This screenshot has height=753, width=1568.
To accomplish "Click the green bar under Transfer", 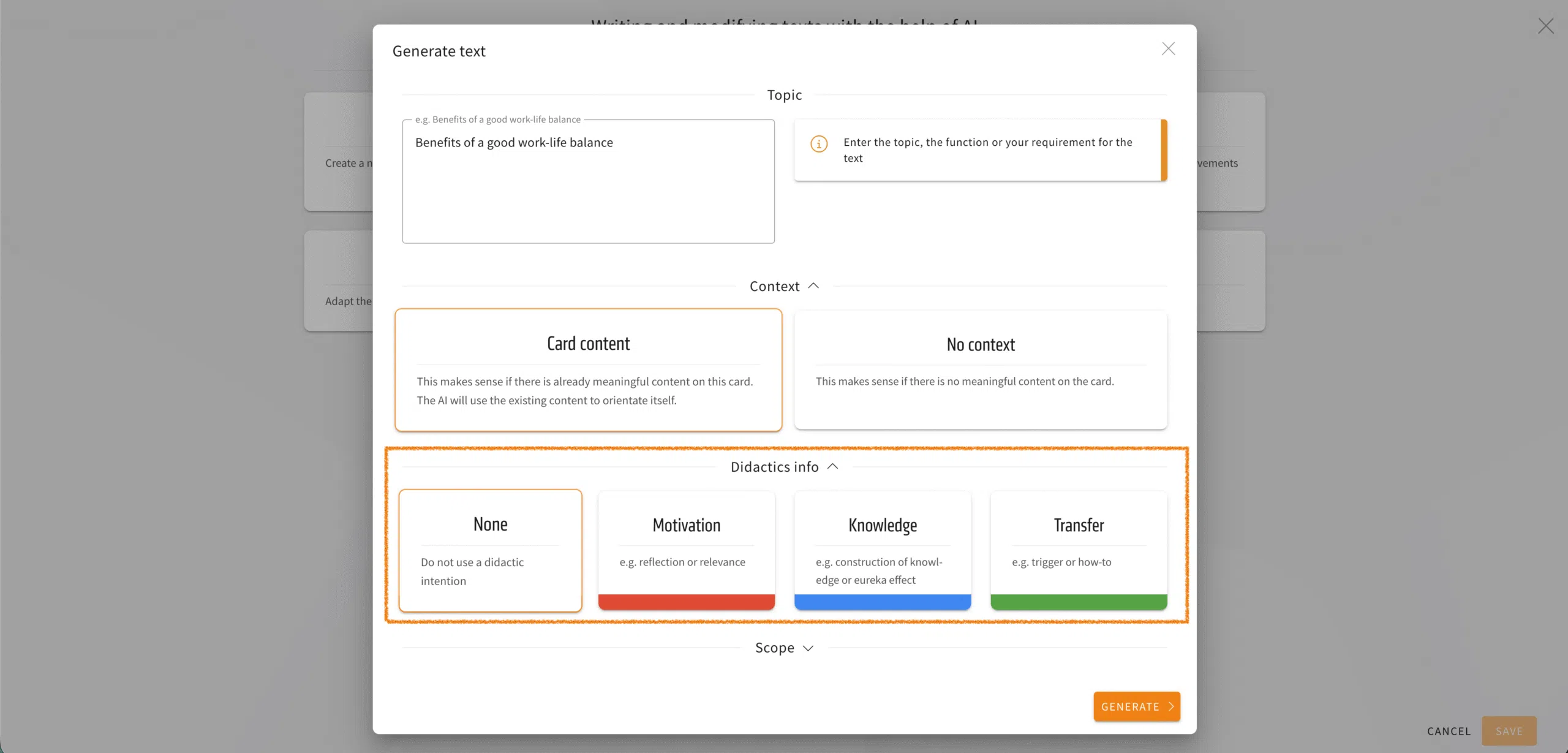I will pyautogui.click(x=1078, y=602).
